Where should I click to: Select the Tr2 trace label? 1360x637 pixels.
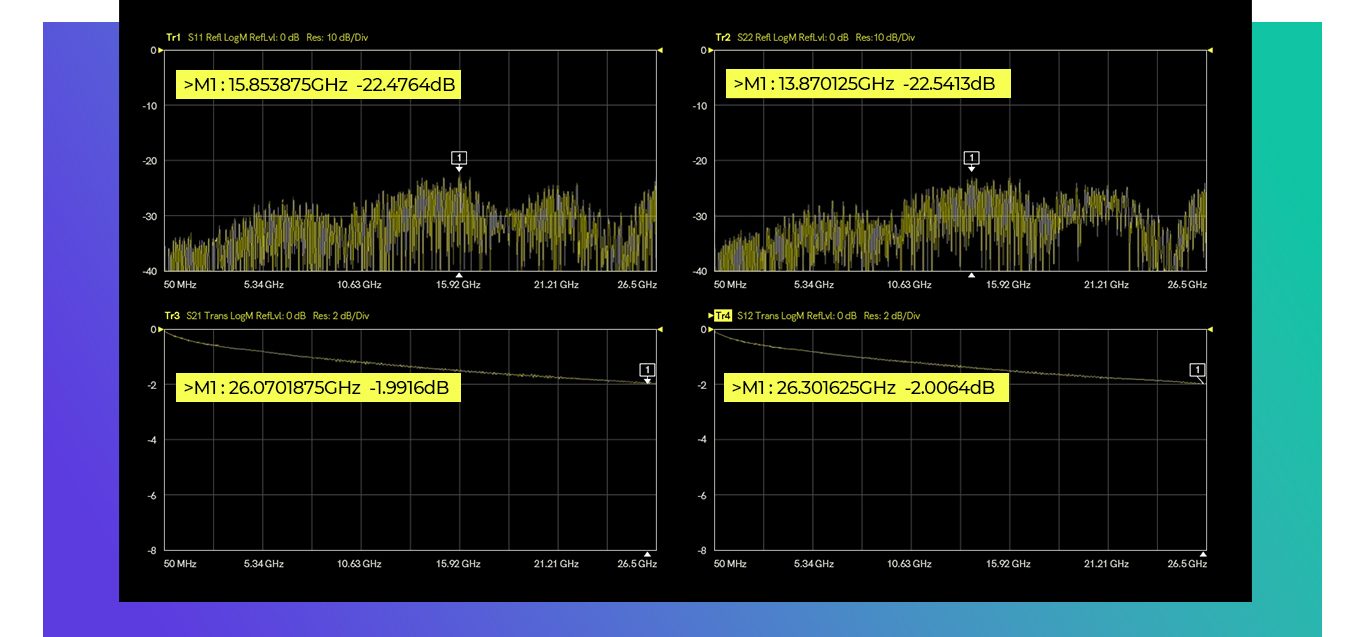tap(723, 37)
